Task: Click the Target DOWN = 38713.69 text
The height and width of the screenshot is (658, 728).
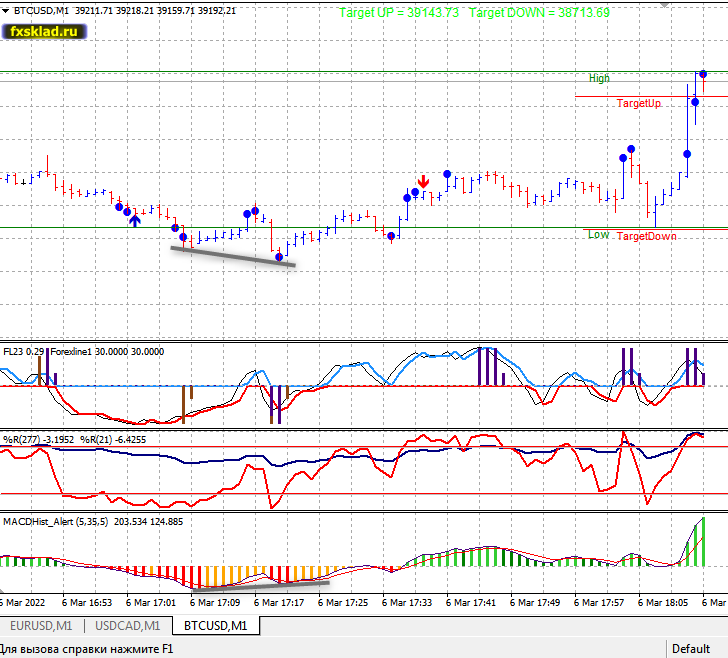Action: [x=539, y=13]
